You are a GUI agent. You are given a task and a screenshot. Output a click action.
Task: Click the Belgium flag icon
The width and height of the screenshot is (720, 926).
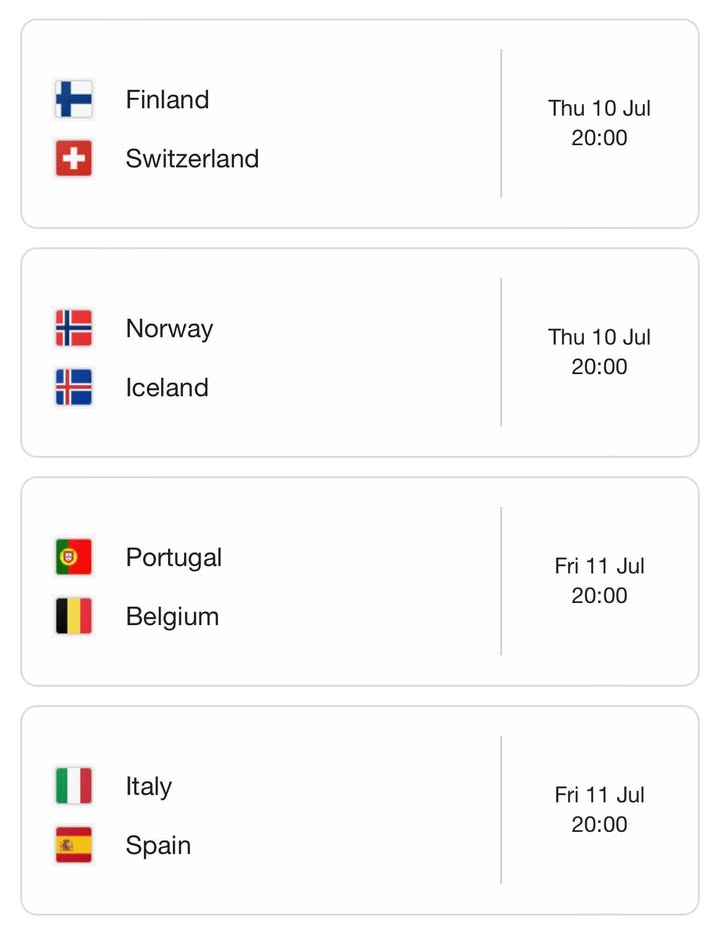[x=74, y=616]
